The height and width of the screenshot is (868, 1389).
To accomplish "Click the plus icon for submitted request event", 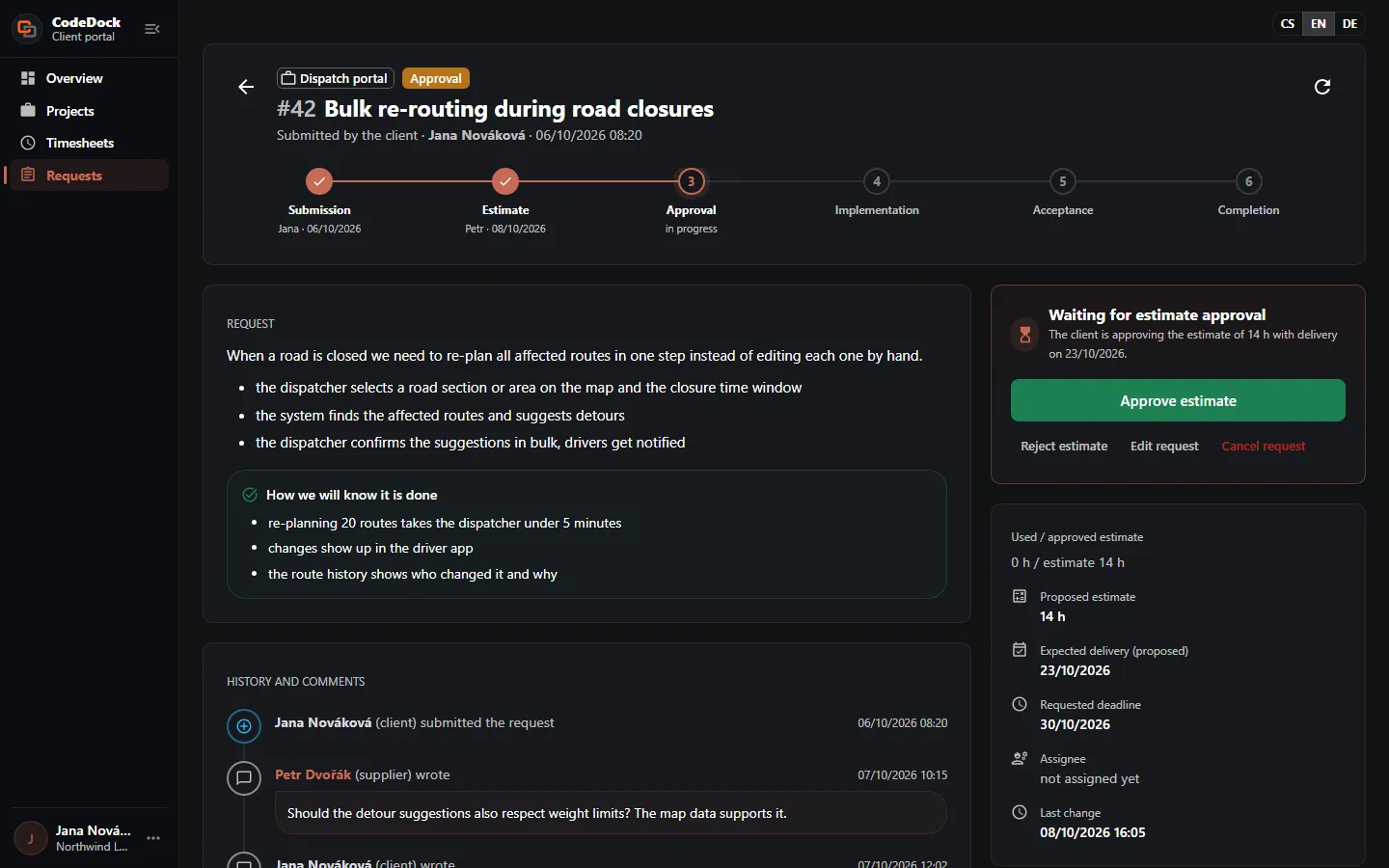I will coord(244,726).
